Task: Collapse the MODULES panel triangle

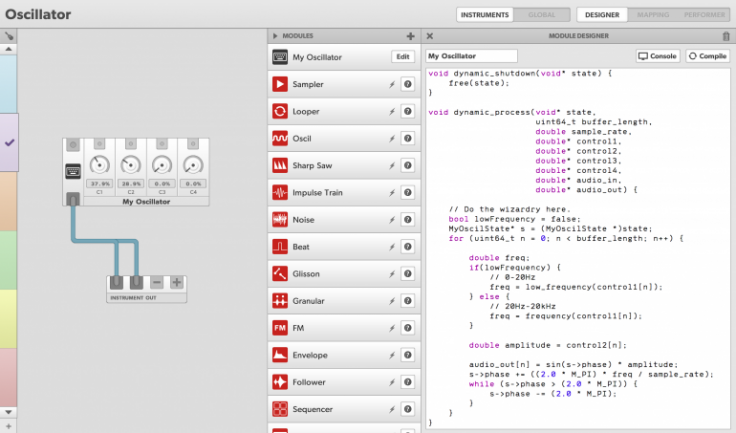Action: point(276,36)
